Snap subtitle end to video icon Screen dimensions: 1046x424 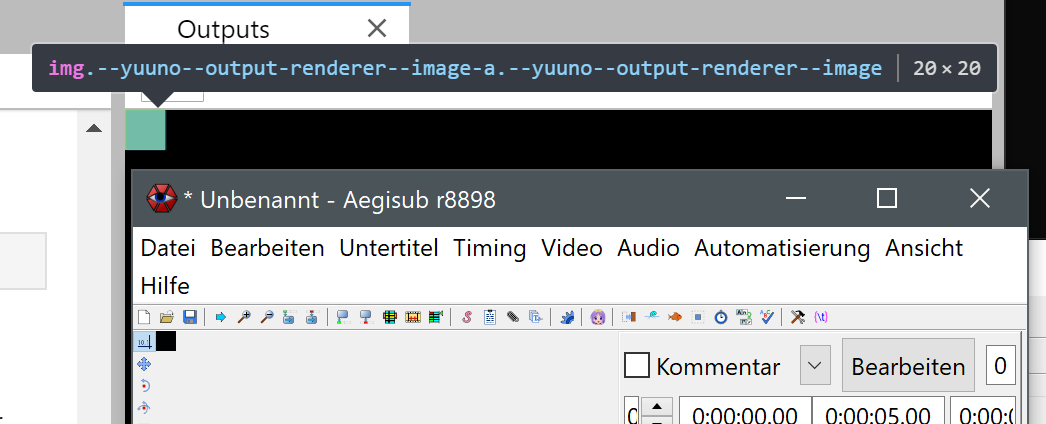[x=366, y=317]
